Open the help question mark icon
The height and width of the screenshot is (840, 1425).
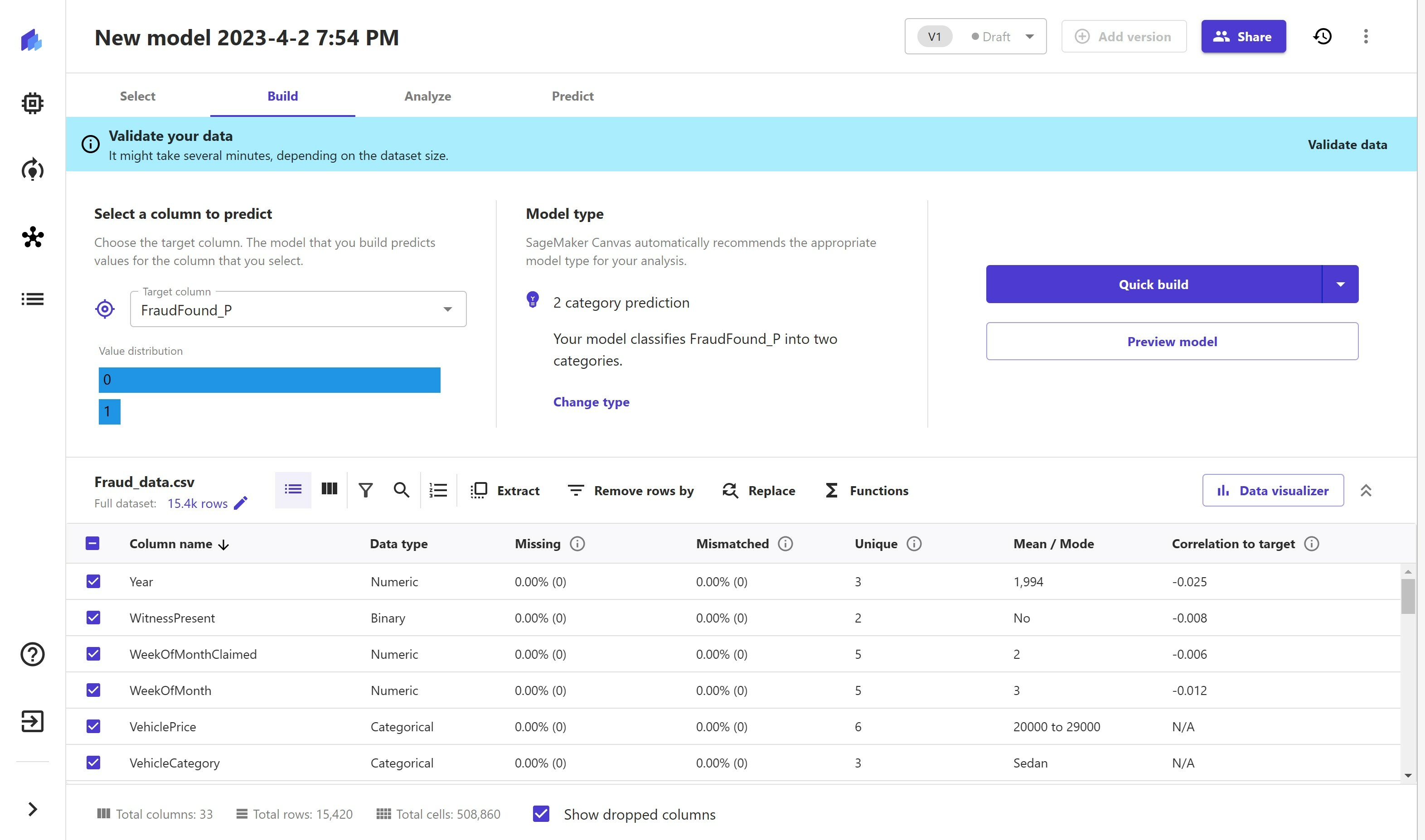[x=32, y=654]
